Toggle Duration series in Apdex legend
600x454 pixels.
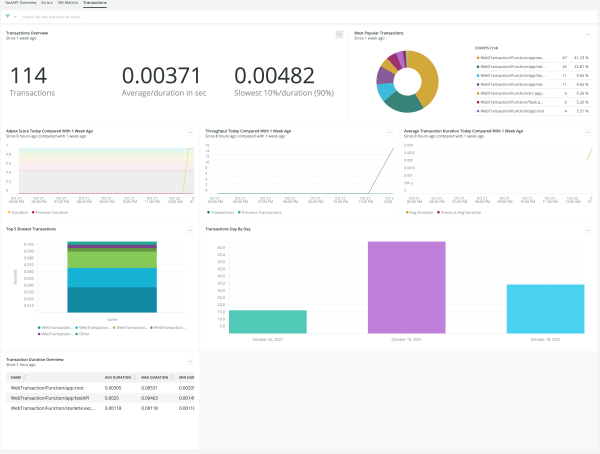[x=18, y=212]
